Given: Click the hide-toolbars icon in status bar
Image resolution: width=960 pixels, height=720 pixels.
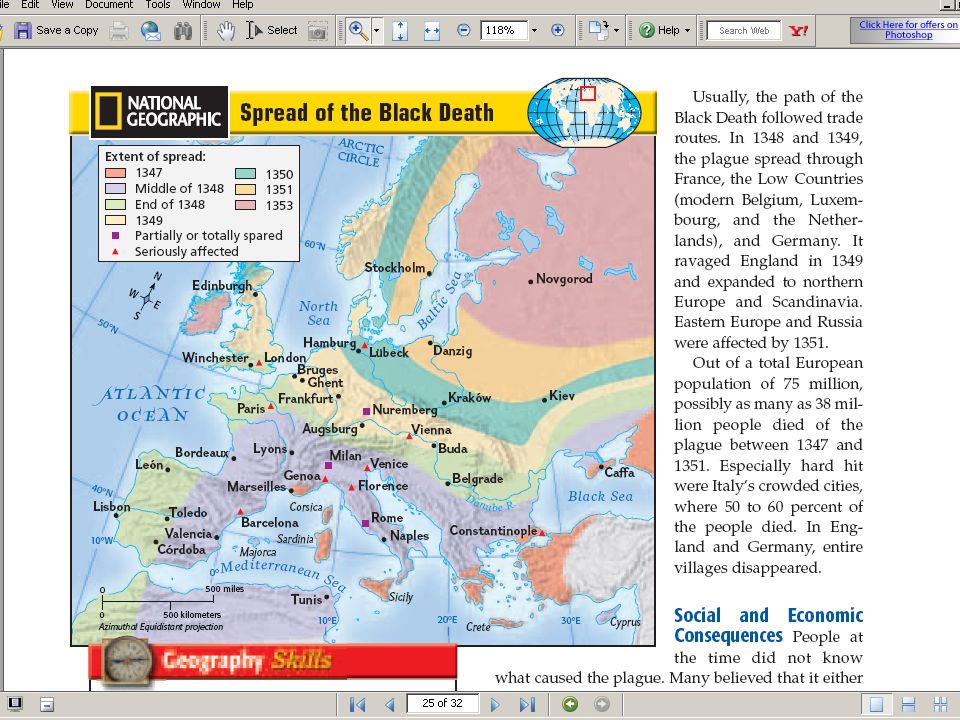Looking at the screenshot, I should 47,704.
